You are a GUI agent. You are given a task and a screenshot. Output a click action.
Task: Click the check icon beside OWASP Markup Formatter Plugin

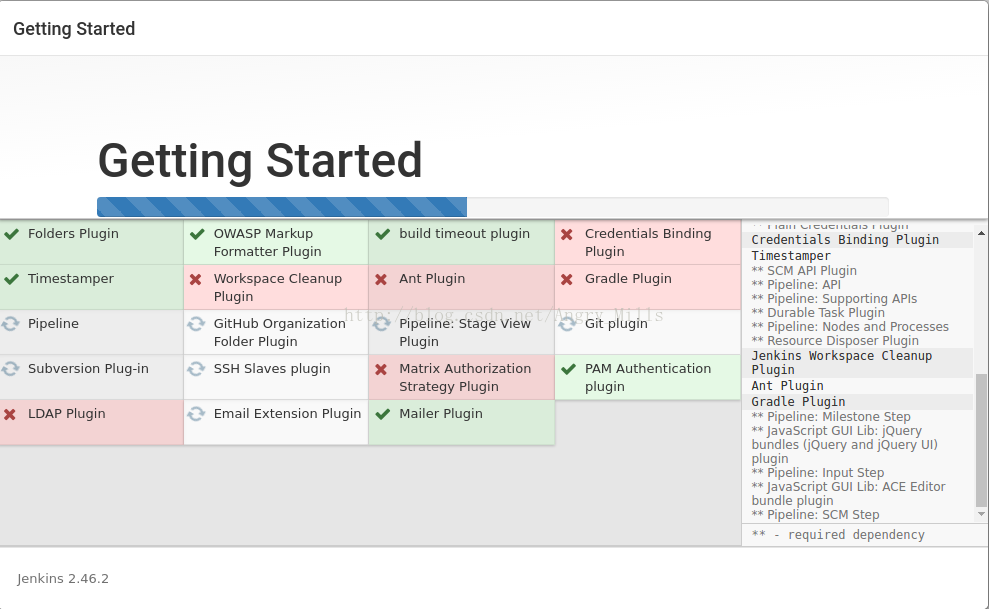tap(197, 234)
